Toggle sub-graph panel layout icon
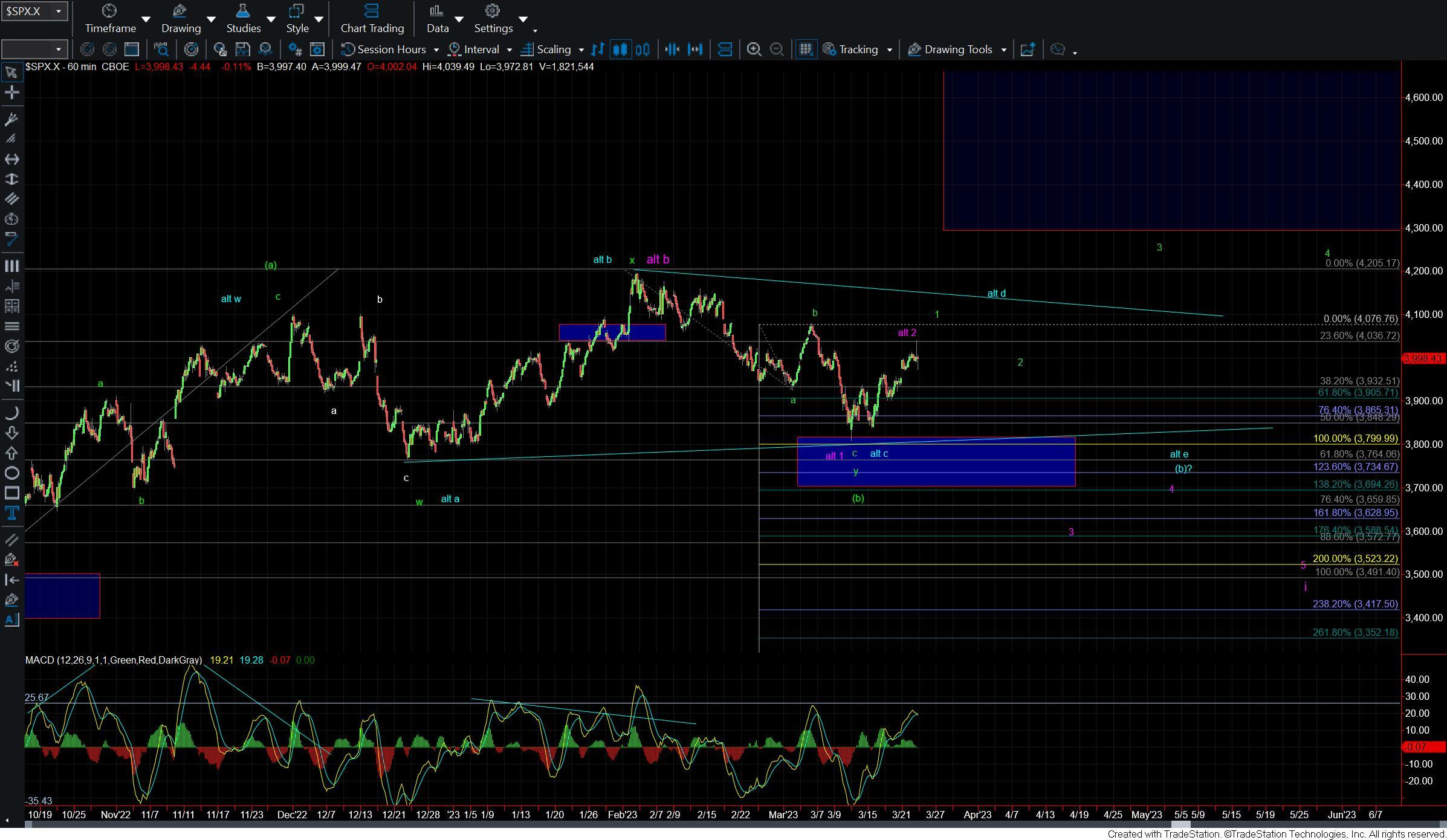The image size is (1447, 840). point(725,50)
